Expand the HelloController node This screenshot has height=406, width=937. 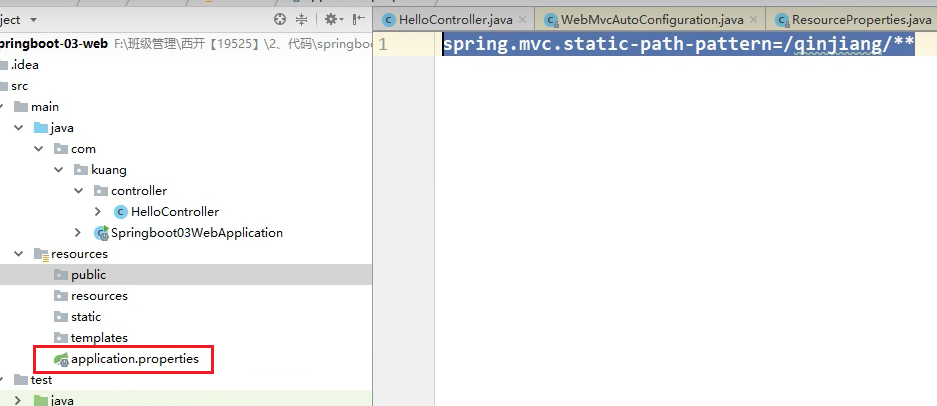tap(97, 212)
